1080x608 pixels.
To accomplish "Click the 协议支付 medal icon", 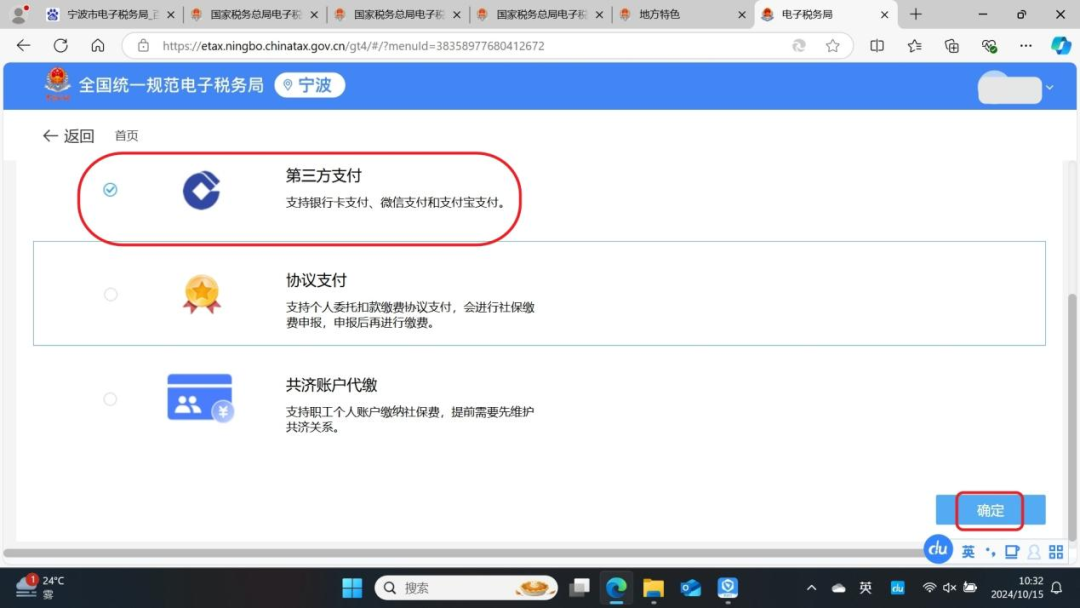I will click(x=201, y=294).
